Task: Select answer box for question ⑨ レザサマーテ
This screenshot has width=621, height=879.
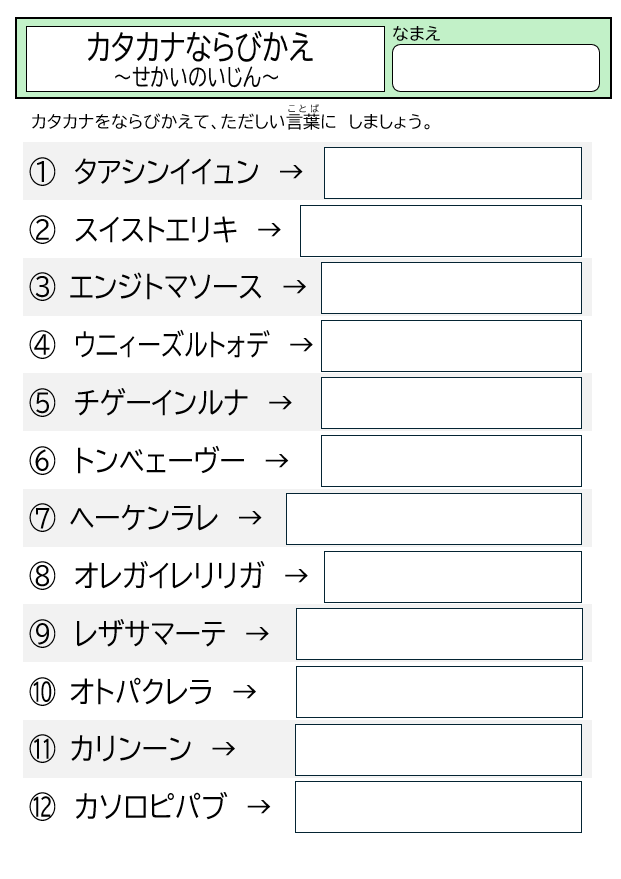Action: tap(439, 634)
